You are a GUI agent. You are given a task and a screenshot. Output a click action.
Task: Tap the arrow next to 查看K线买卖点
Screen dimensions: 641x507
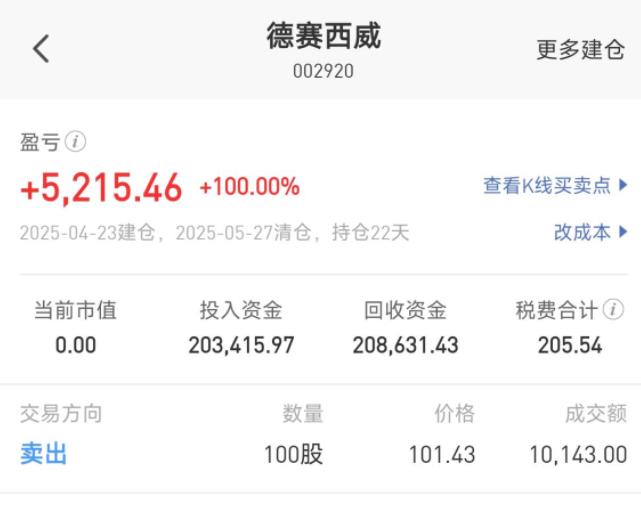(x=623, y=185)
